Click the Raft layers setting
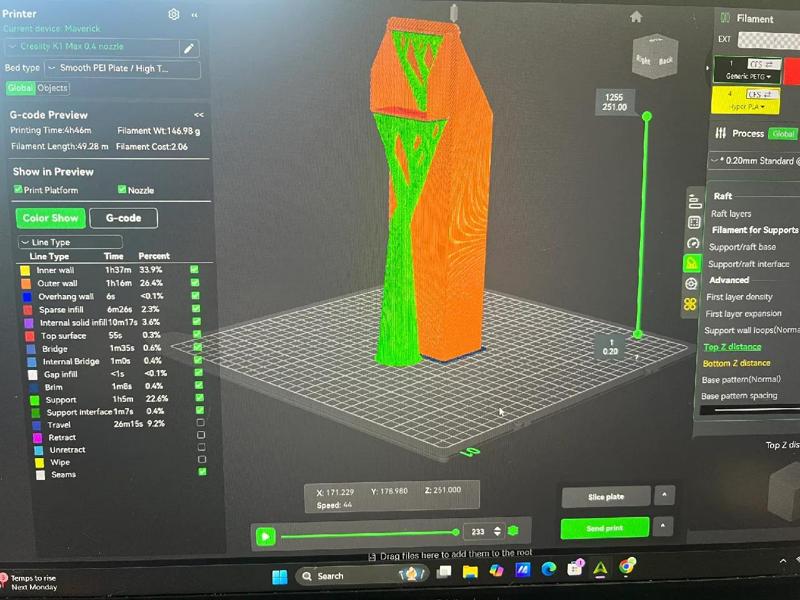This screenshot has width=800, height=600. [731, 214]
